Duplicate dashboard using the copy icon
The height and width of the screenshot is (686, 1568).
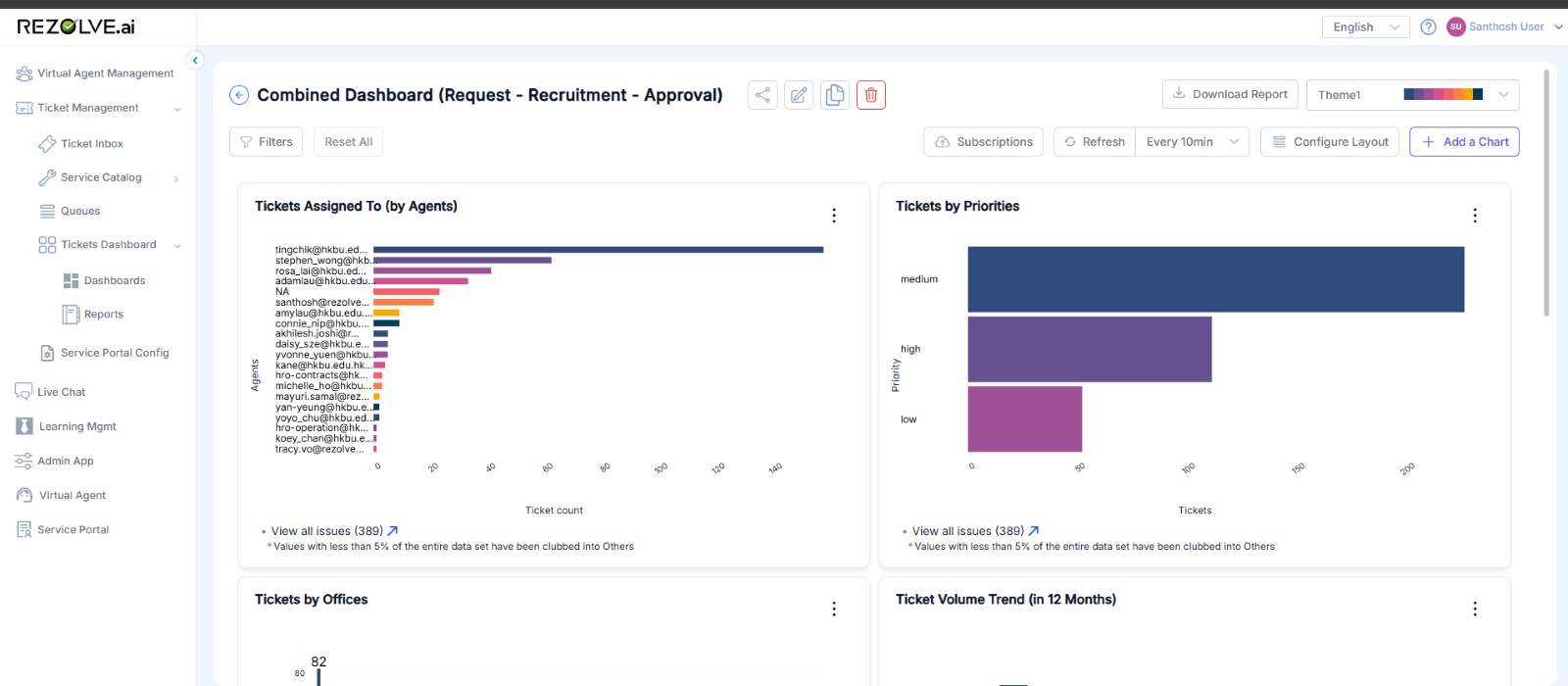pyautogui.click(x=835, y=95)
